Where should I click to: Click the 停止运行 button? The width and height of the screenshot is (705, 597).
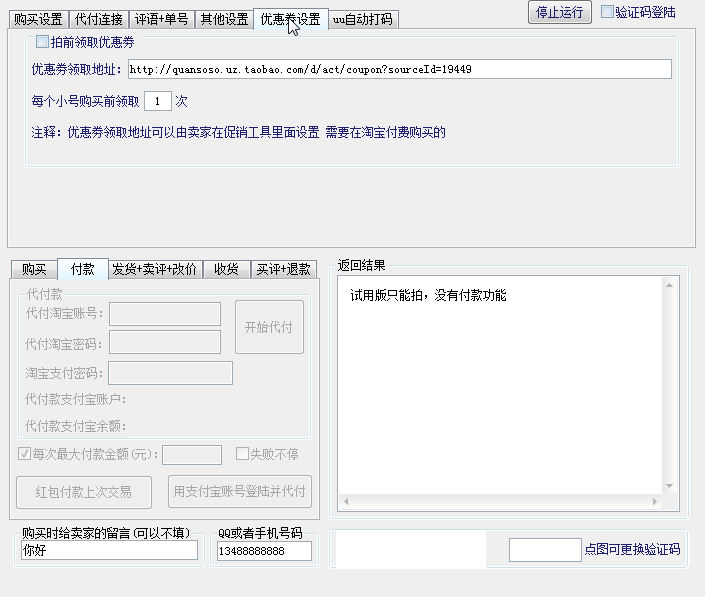coord(559,12)
